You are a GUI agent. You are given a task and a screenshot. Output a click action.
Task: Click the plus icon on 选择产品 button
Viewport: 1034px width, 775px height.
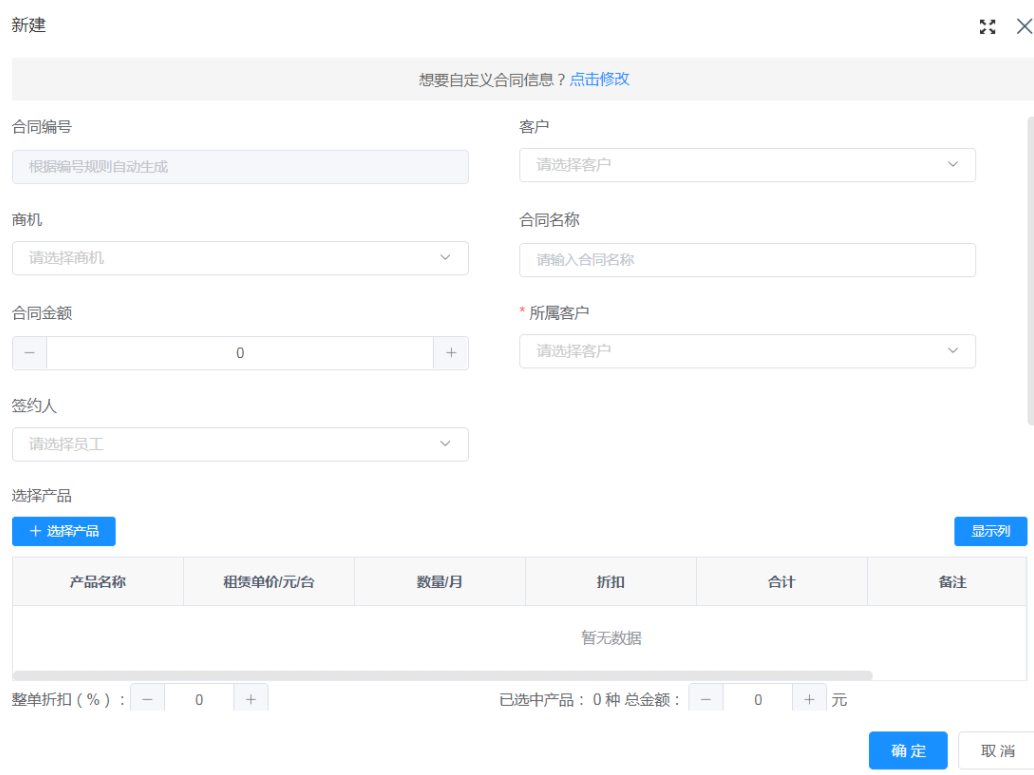36,531
